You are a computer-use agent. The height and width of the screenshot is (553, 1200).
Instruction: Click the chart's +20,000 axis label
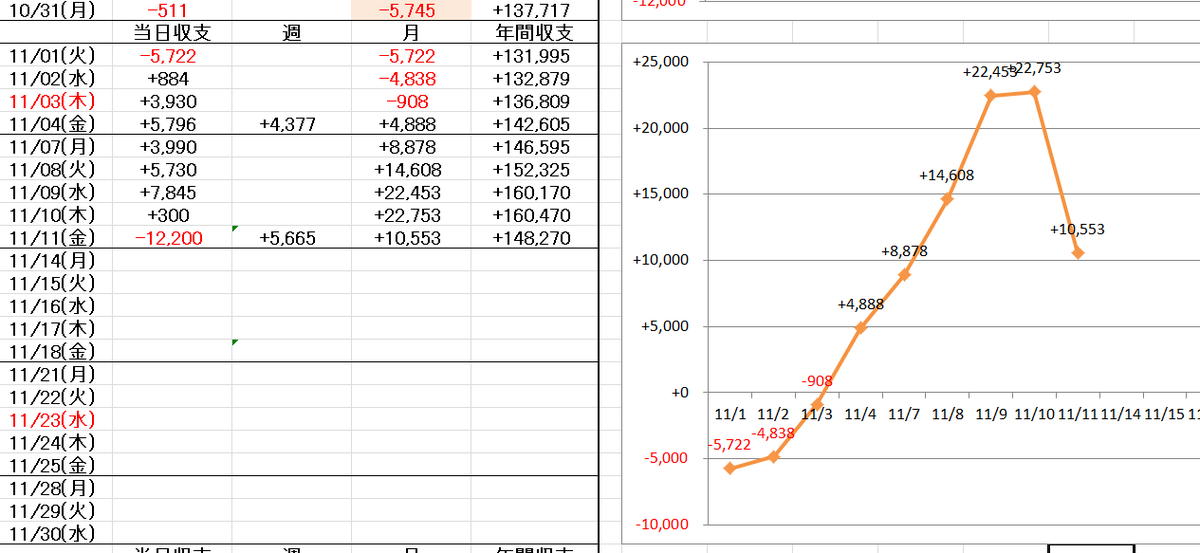tap(661, 128)
